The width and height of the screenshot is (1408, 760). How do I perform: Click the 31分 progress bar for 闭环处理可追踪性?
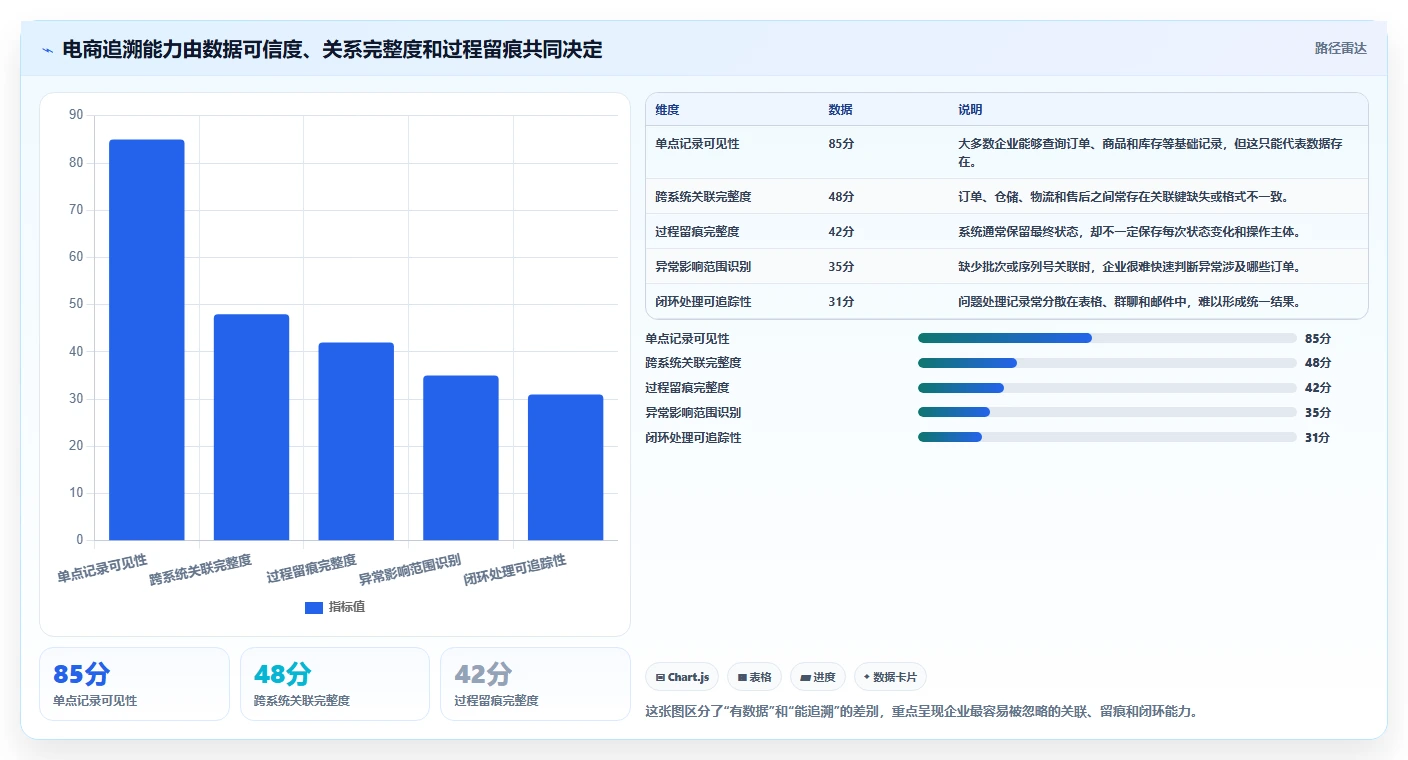click(x=1107, y=437)
